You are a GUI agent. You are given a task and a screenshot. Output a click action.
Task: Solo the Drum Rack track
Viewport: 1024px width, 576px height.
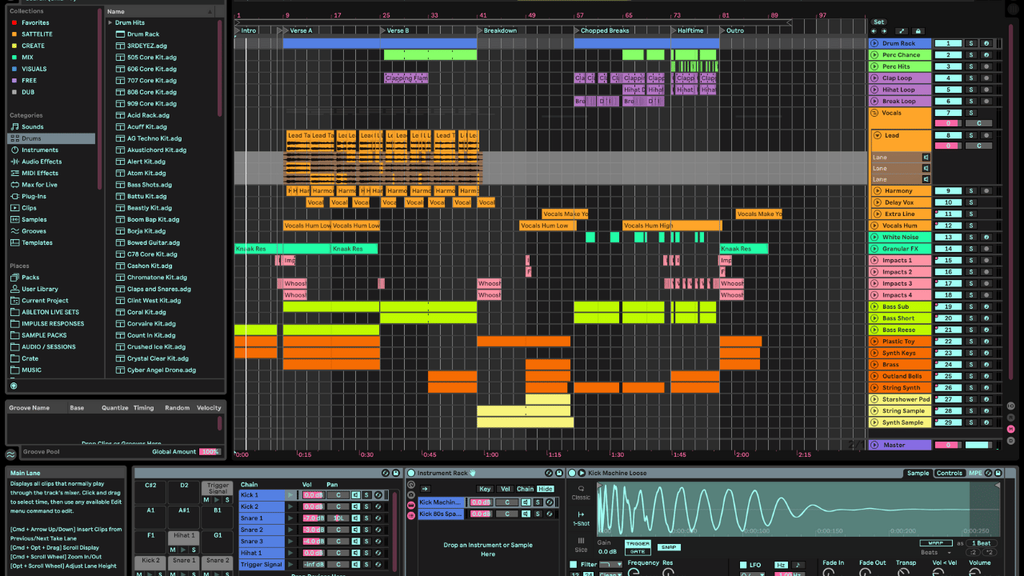click(970, 44)
